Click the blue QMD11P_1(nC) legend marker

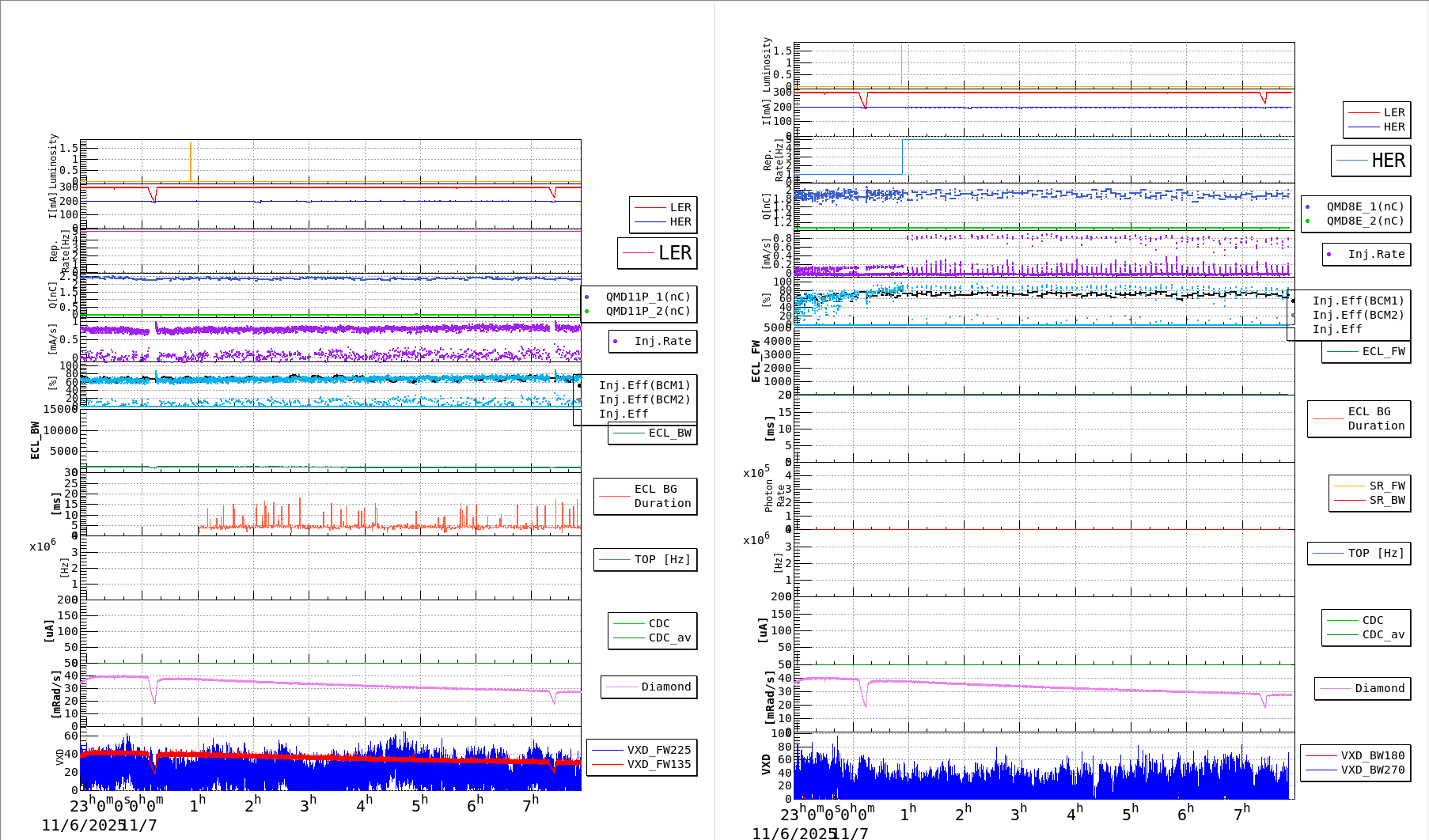[586, 297]
